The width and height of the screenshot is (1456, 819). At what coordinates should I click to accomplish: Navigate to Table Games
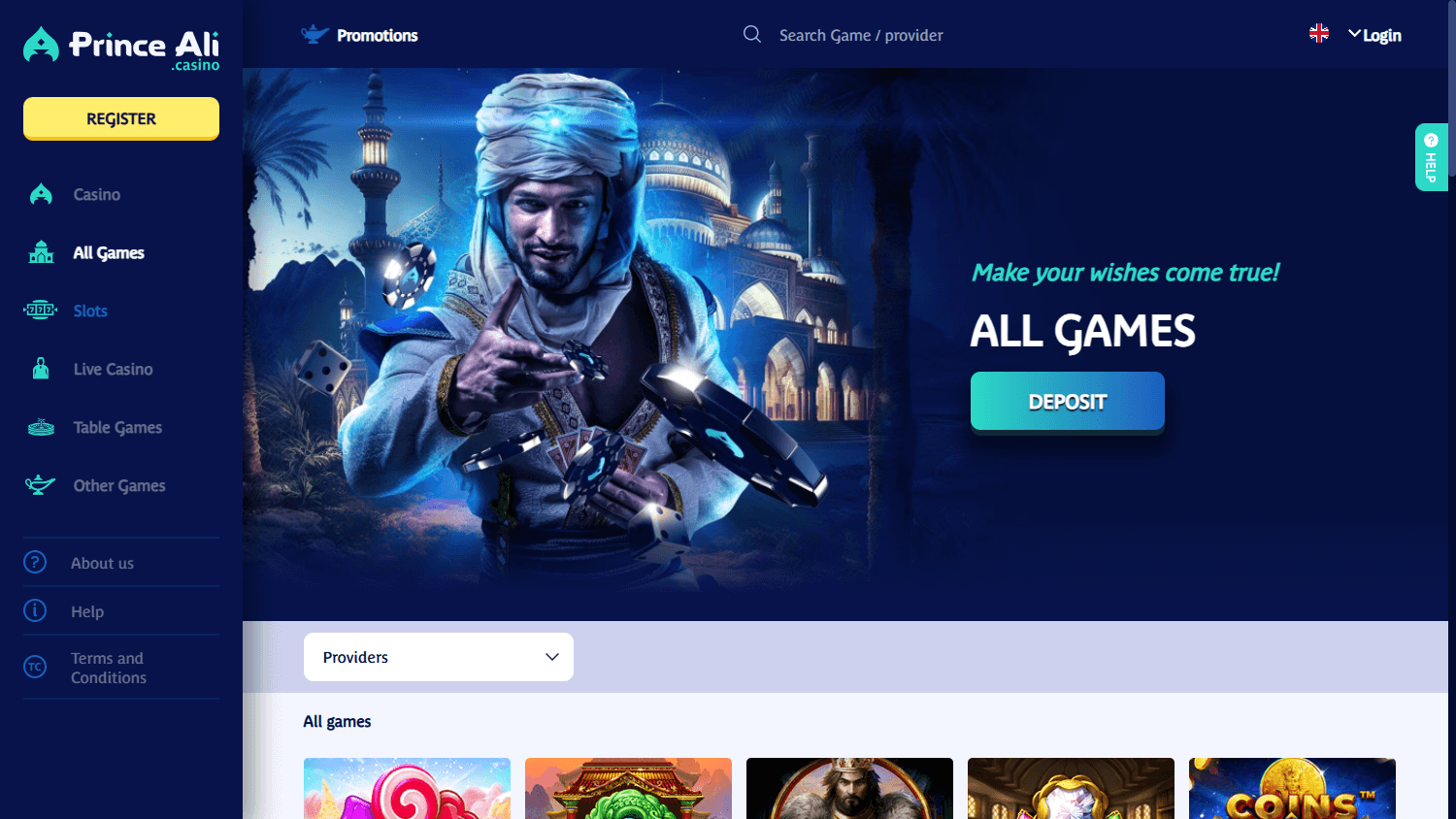(x=117, y=427)
